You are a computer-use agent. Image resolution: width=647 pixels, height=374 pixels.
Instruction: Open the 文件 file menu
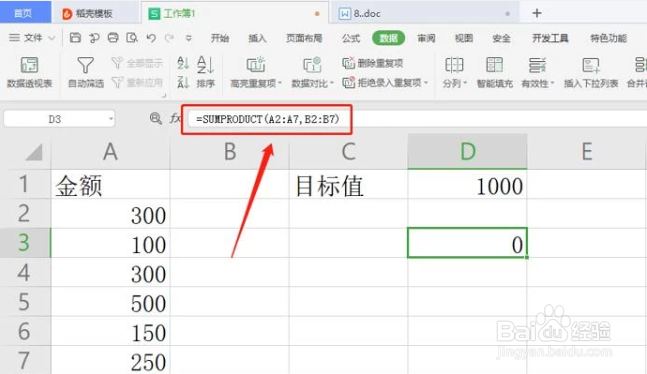pyautogui.click(x=31, y=38)
